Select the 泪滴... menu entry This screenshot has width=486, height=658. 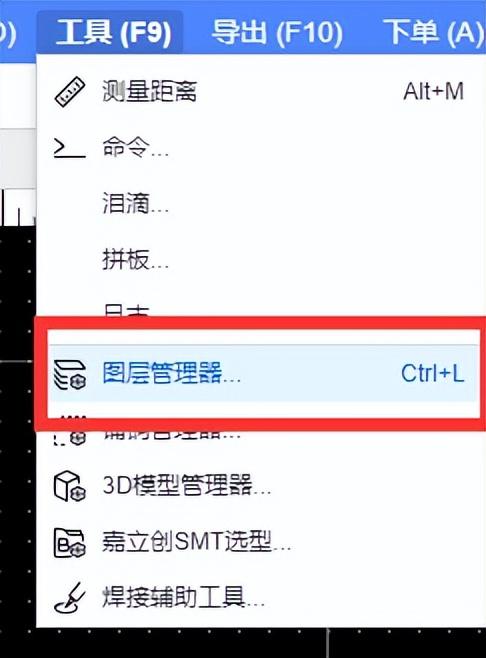[x=135, y=204]
